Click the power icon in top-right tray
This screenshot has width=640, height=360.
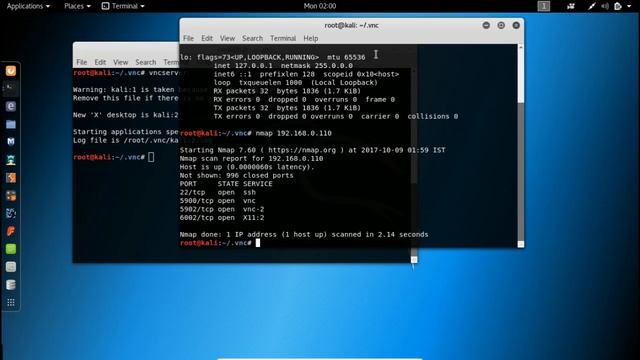[x=618, y=6]
